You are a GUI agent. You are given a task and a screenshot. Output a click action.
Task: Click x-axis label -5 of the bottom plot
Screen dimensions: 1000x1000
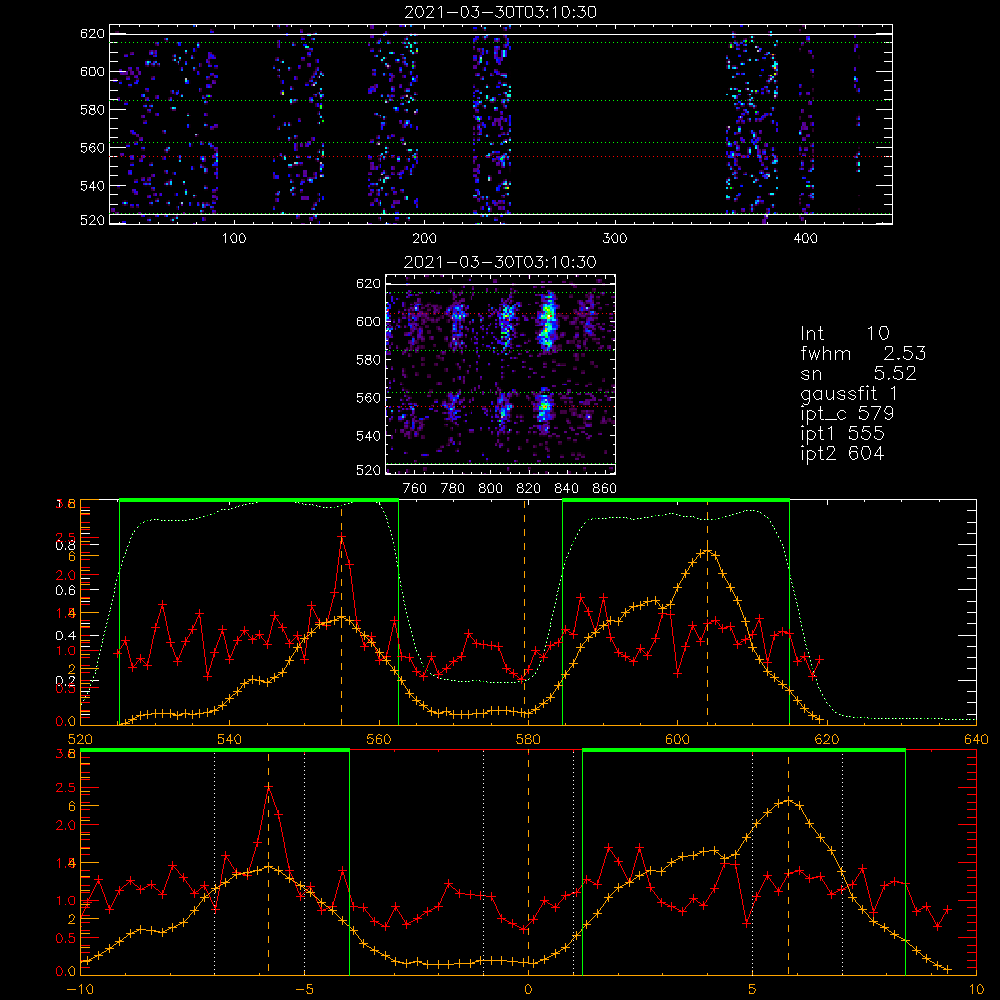305,990
